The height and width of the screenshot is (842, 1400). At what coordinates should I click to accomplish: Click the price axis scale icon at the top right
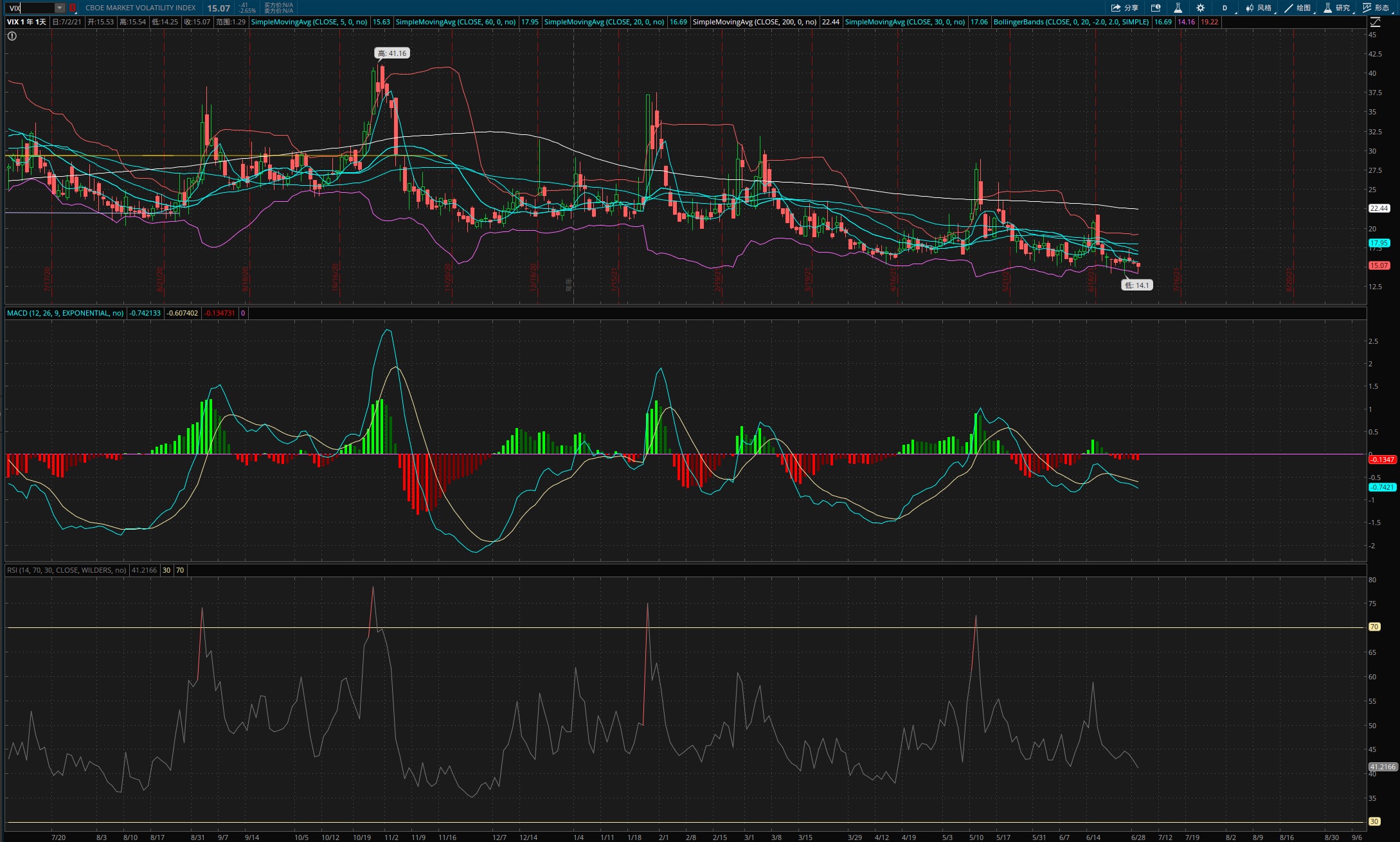click(1376, 22)
